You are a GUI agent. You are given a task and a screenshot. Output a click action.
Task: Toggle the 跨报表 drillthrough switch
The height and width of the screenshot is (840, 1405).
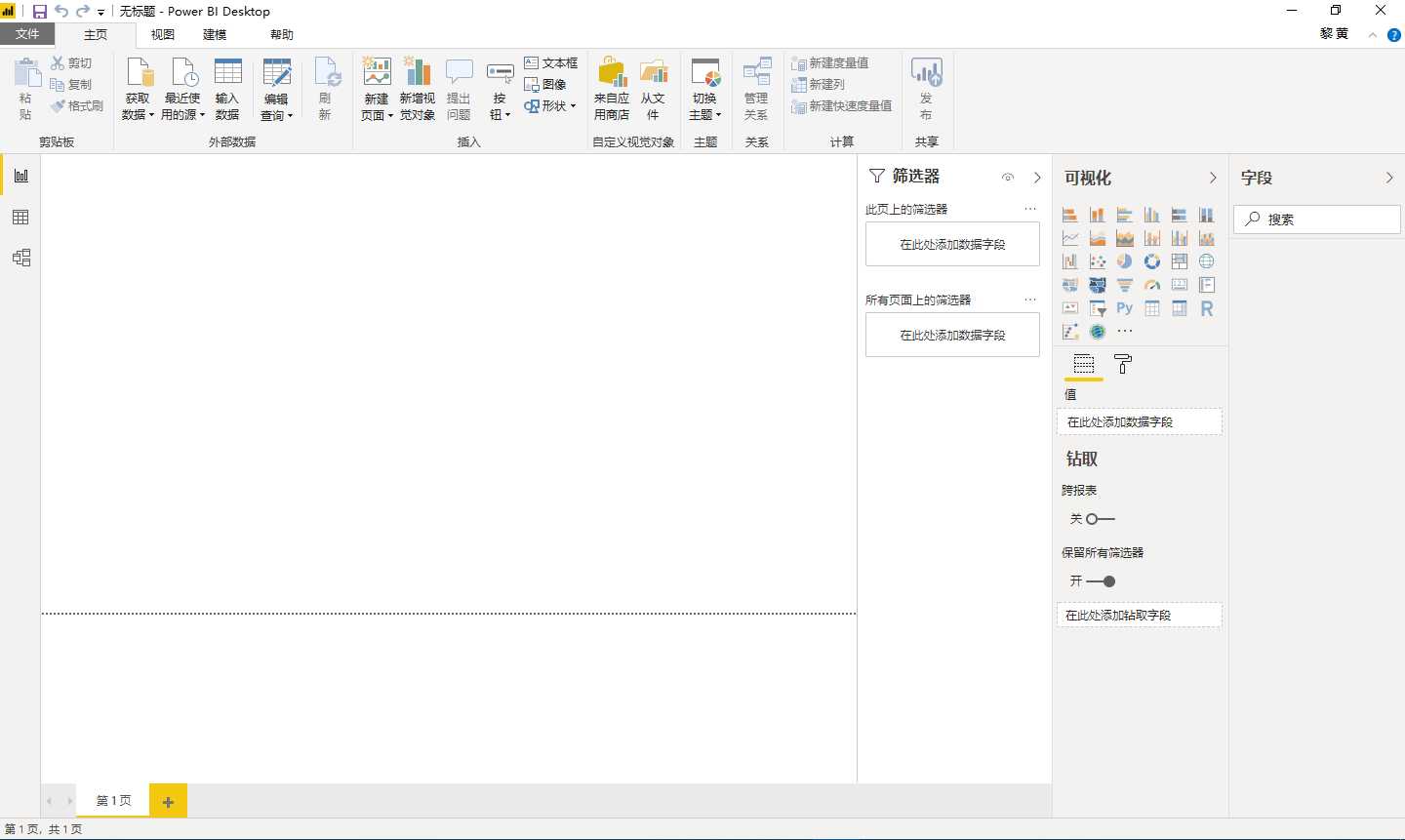coord(1100,519)
